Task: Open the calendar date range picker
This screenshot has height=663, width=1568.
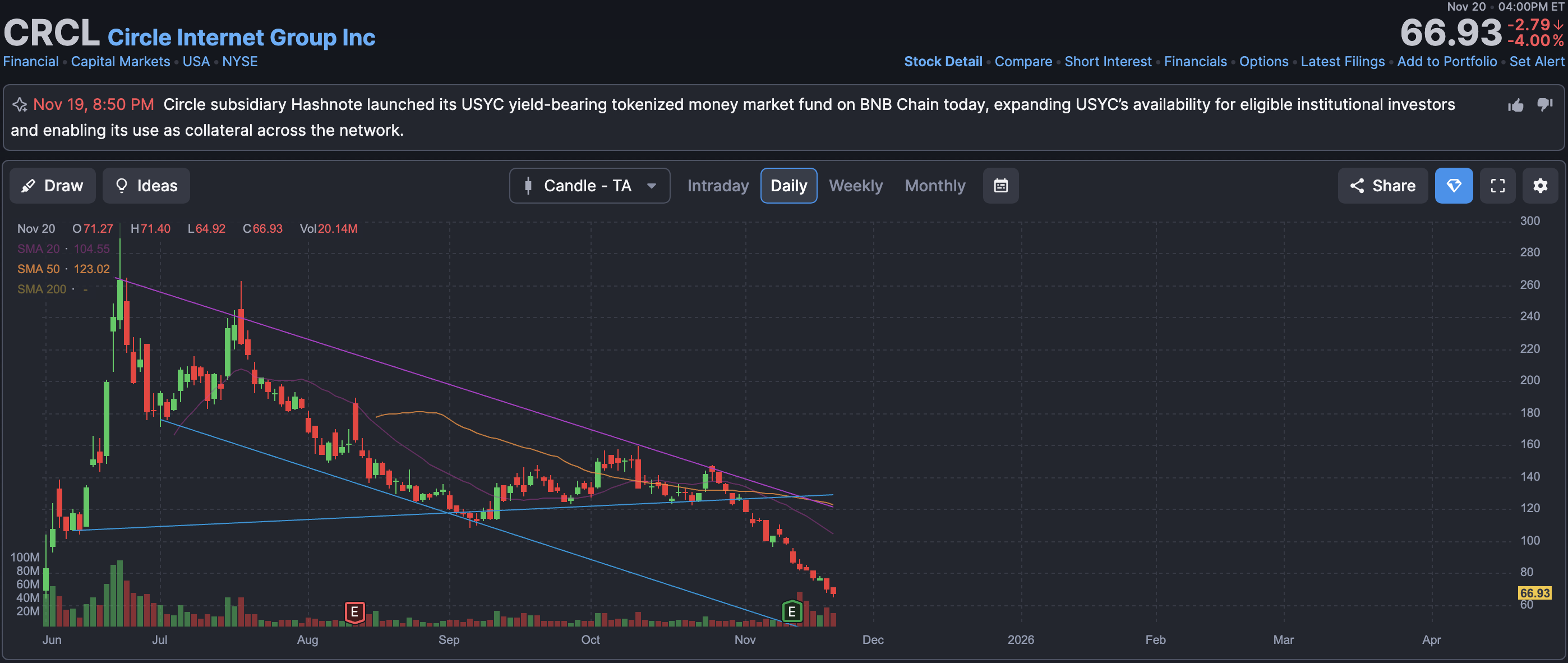Action: click(x=1000, y=186)
